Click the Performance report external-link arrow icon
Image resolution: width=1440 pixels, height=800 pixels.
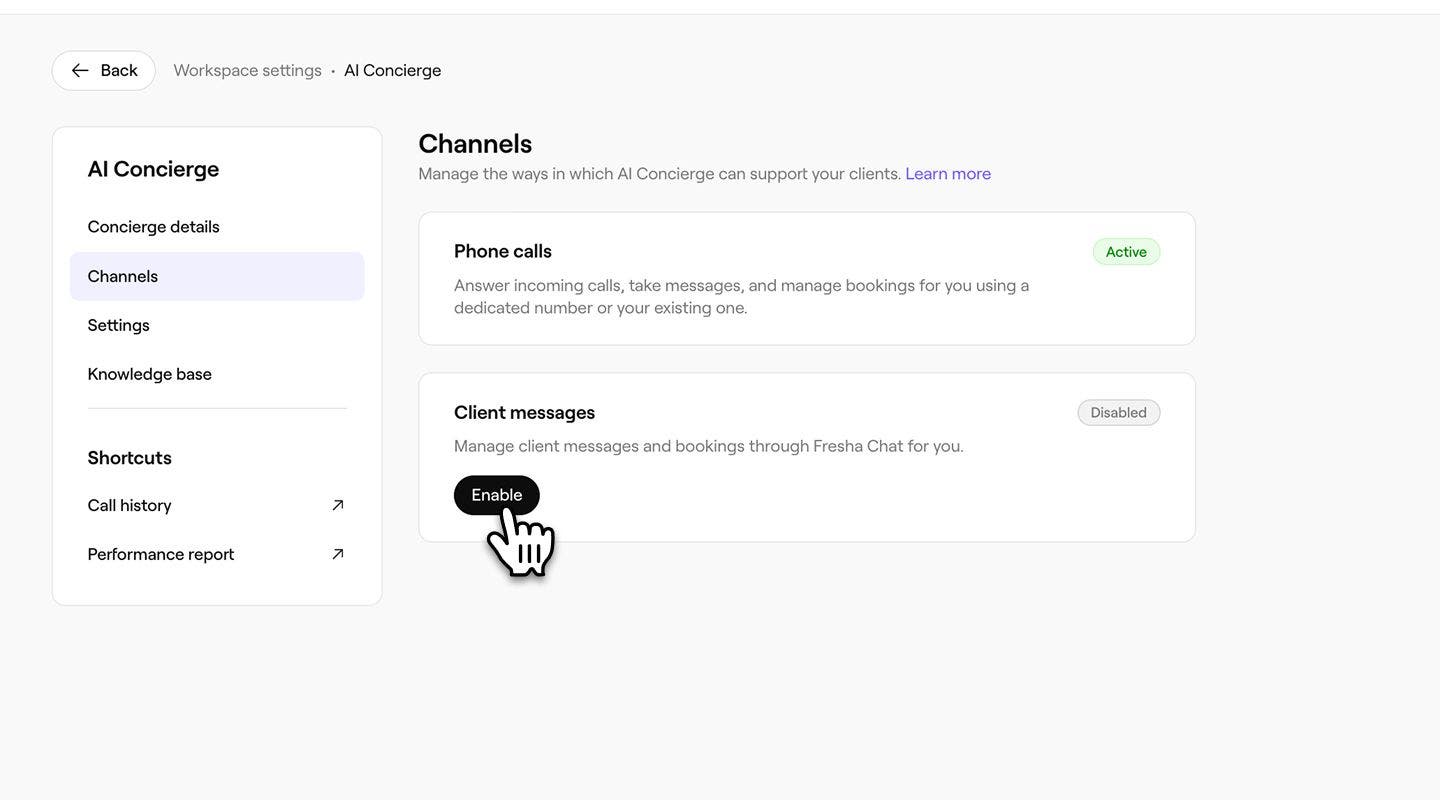tap(338, 555)
